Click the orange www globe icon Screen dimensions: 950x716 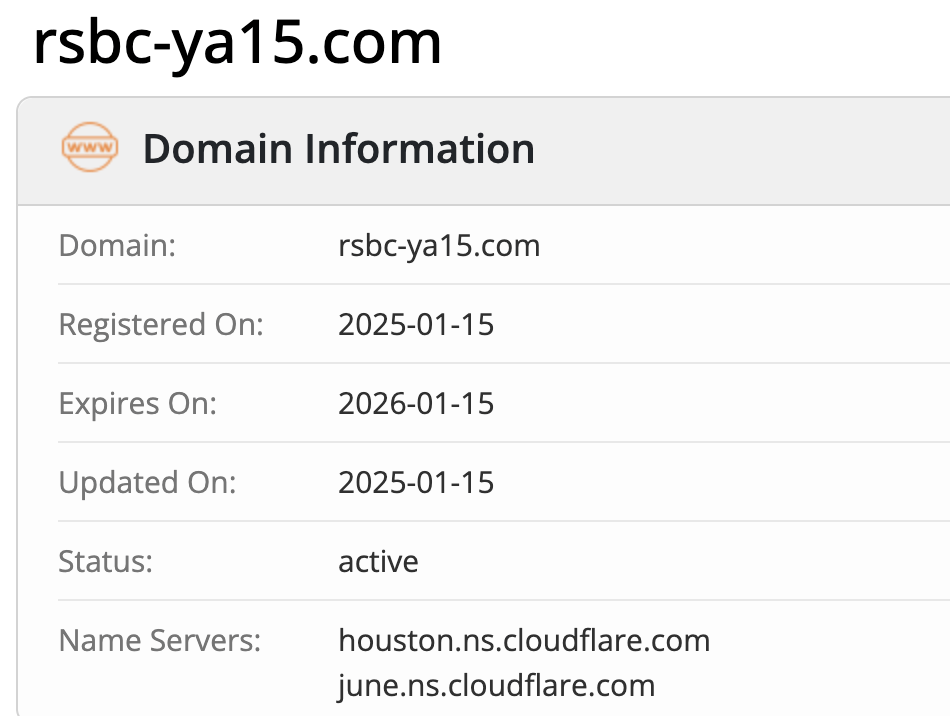pos(89,148)
